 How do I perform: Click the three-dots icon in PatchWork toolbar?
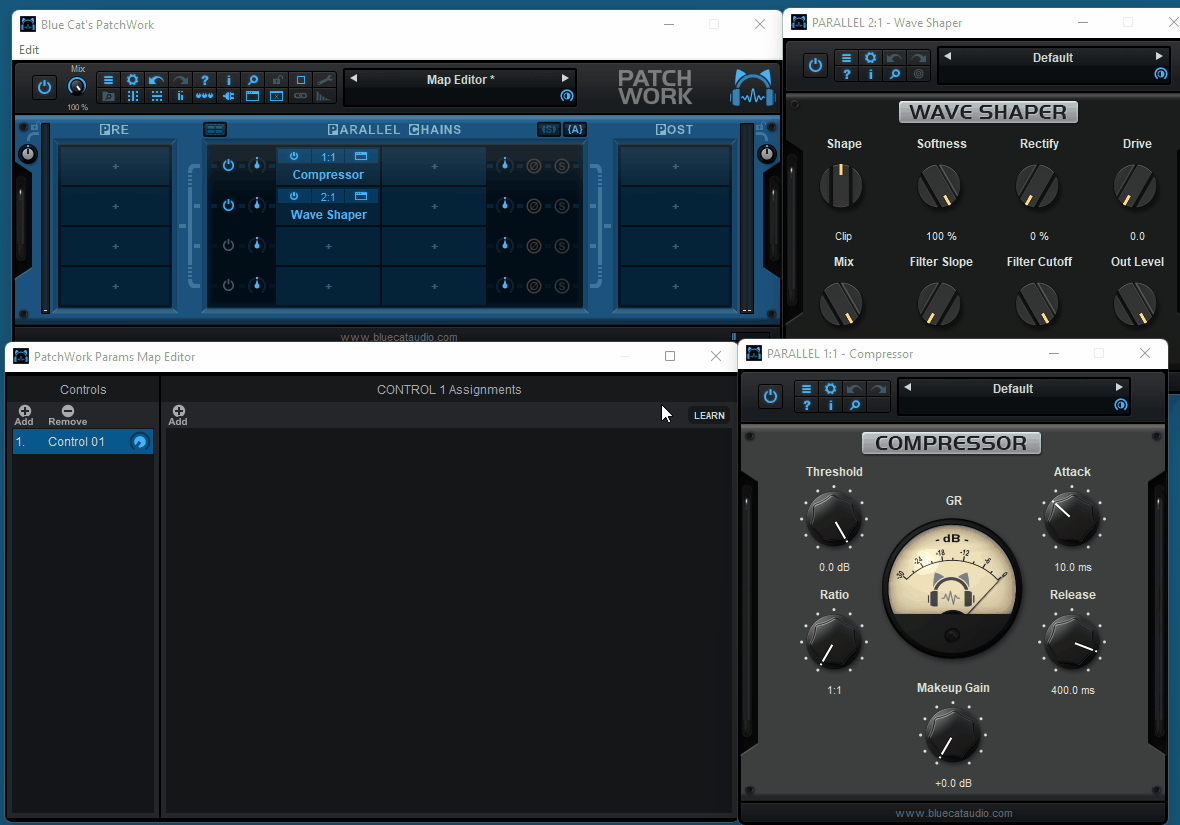205,96
